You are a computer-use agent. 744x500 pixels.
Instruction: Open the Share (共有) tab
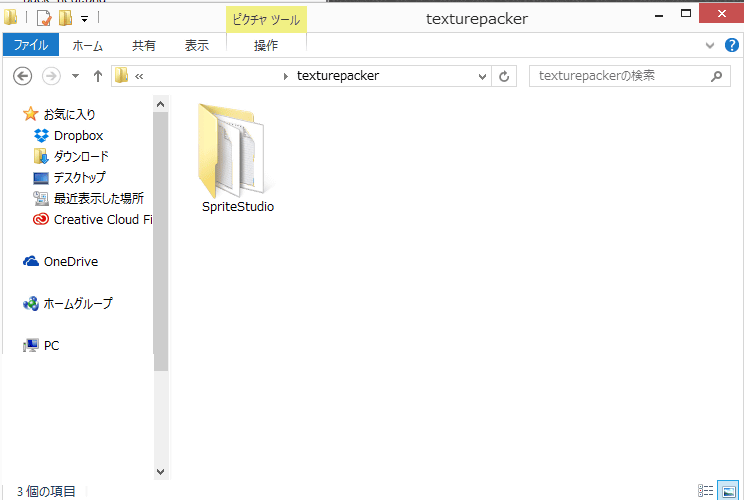tap(144, 46)
